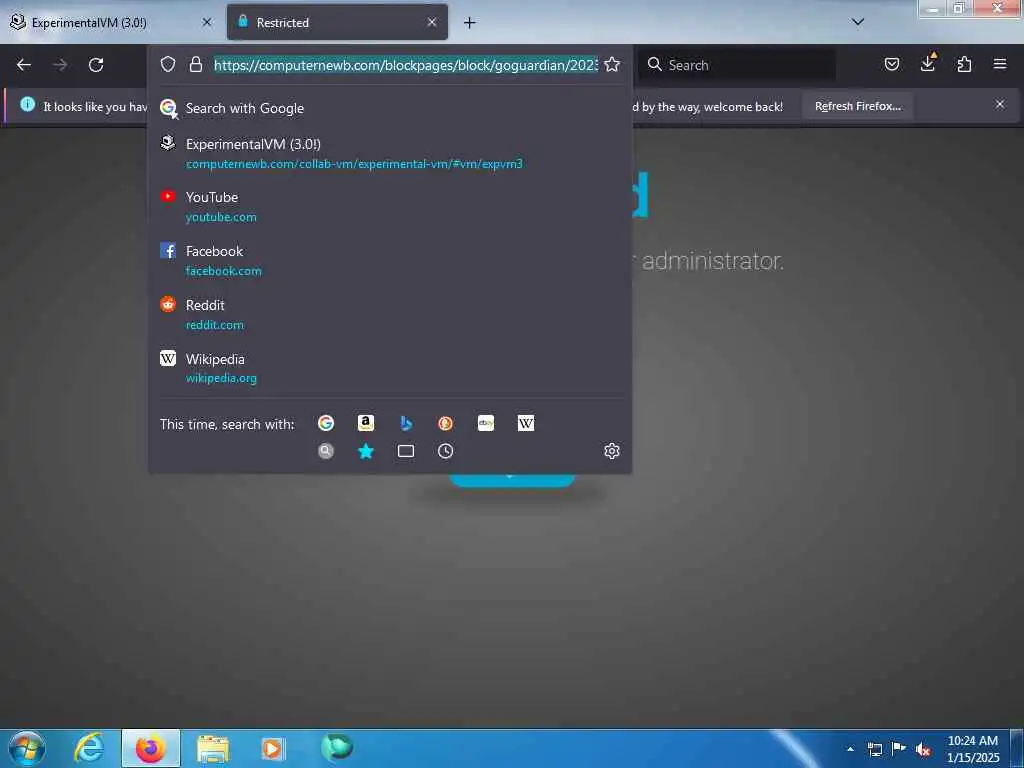This screenshot has height=768, width=1024.
Task: Open the Windows Start menu
Action: pos(27,748)
